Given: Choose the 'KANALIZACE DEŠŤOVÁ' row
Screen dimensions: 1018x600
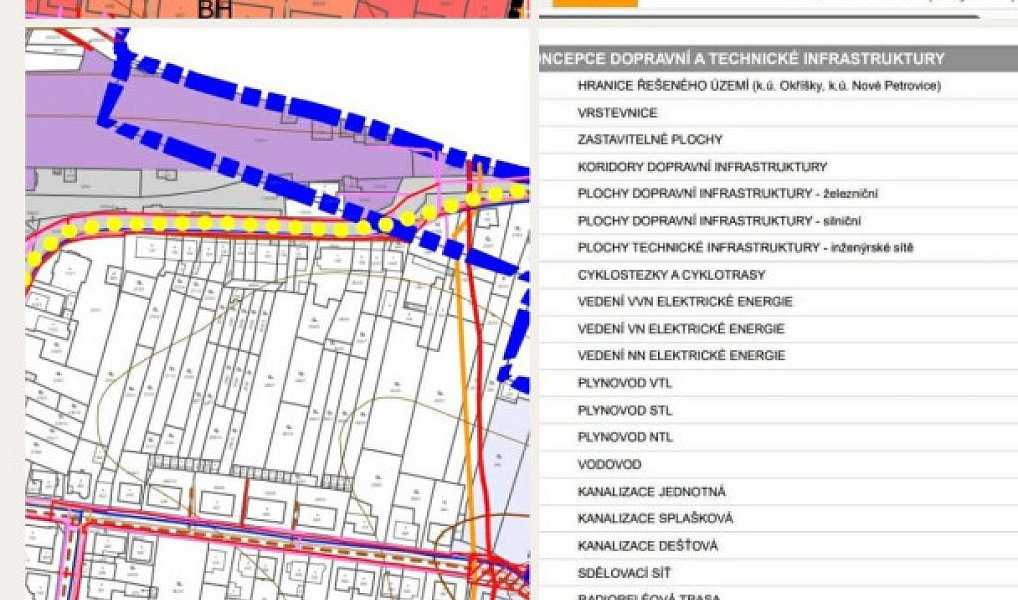Looking at the screenshot, I should pos(778,545).
